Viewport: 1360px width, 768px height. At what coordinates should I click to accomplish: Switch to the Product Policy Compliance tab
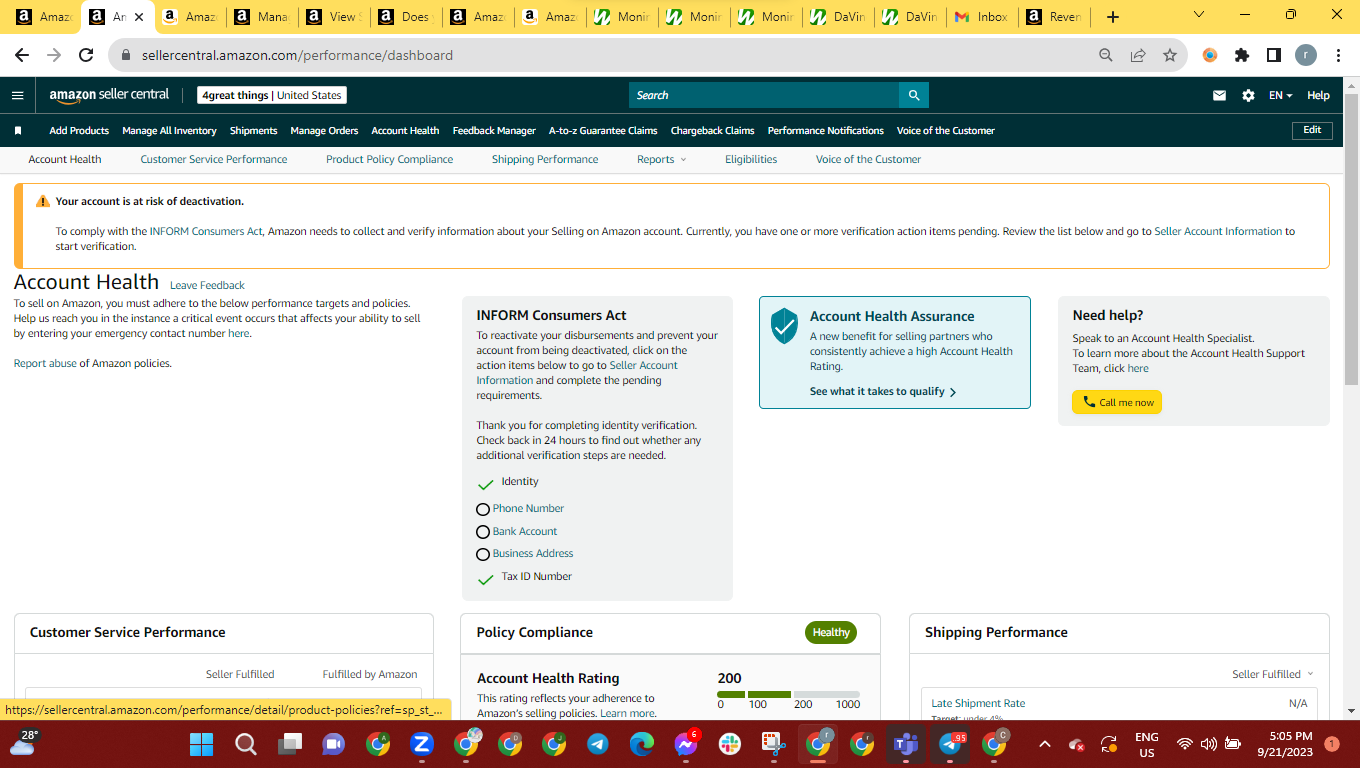(x=389, y=160)
